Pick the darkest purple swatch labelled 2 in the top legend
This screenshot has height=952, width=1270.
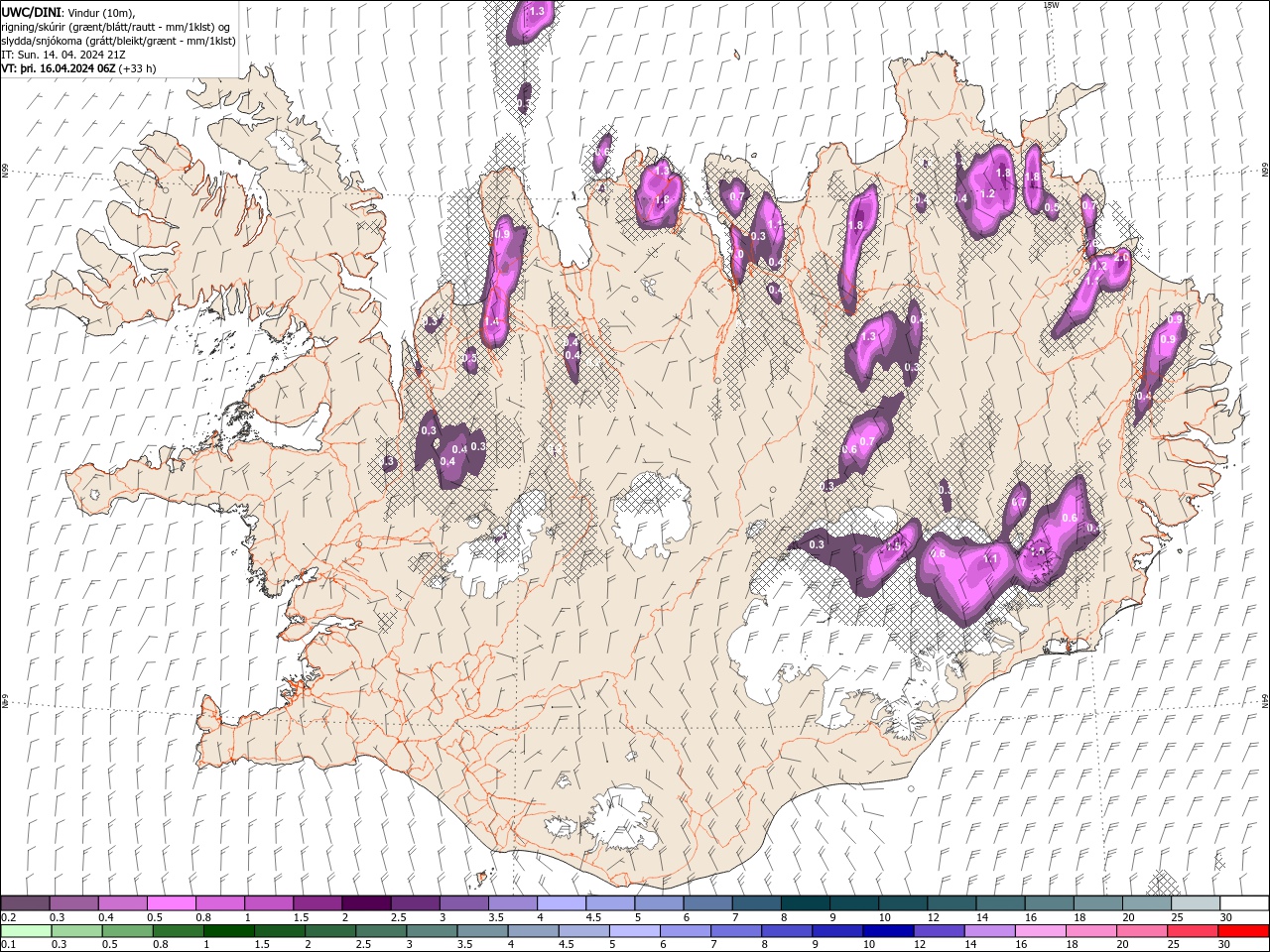[366, 902]
